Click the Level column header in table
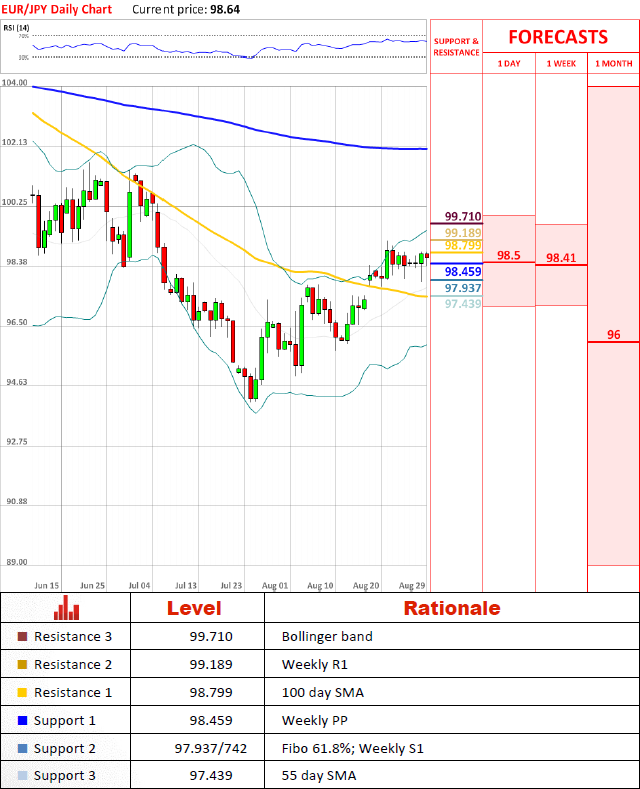 (x=196, y=607)
